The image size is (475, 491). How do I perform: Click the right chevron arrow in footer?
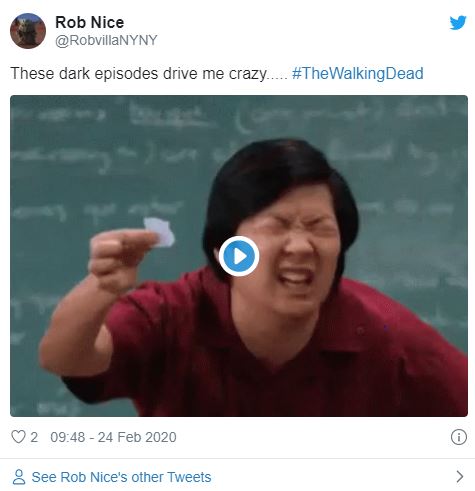tap(460, 477)
